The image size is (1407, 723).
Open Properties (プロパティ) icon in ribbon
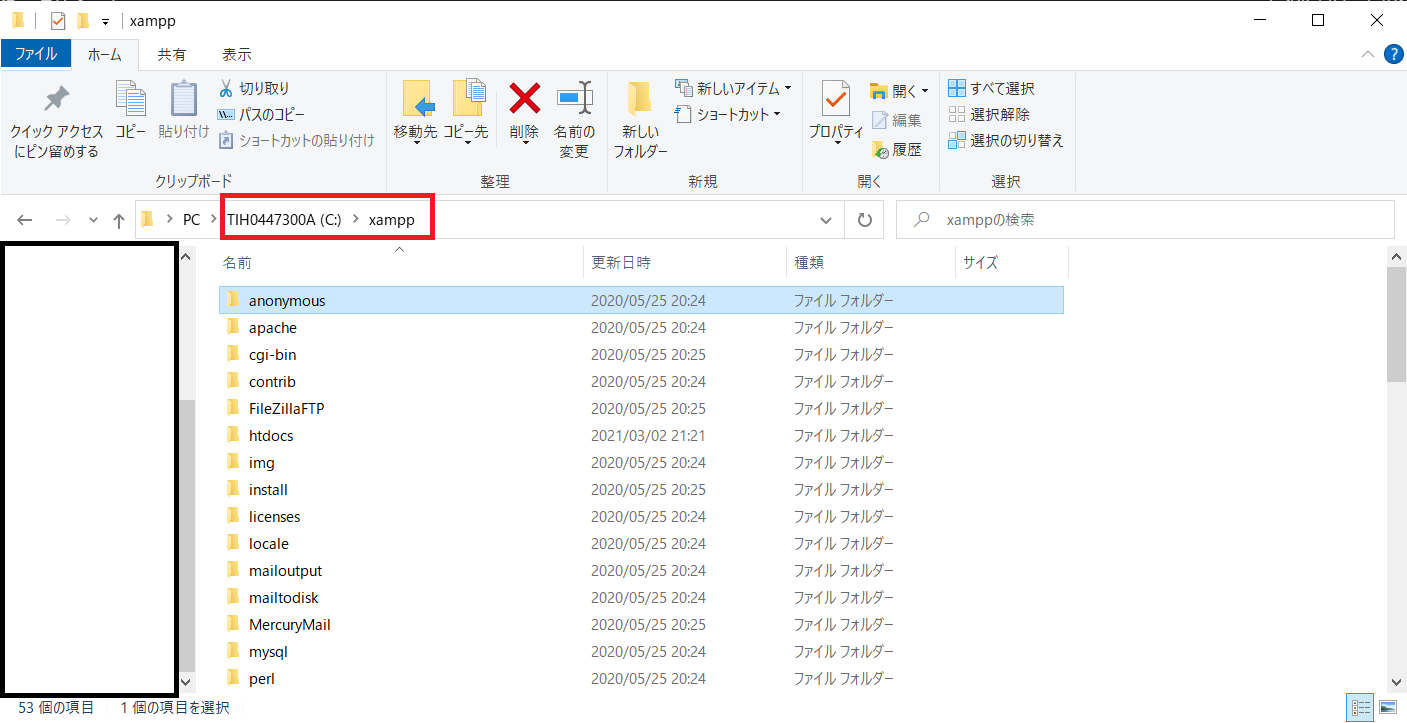click(835, 99)
